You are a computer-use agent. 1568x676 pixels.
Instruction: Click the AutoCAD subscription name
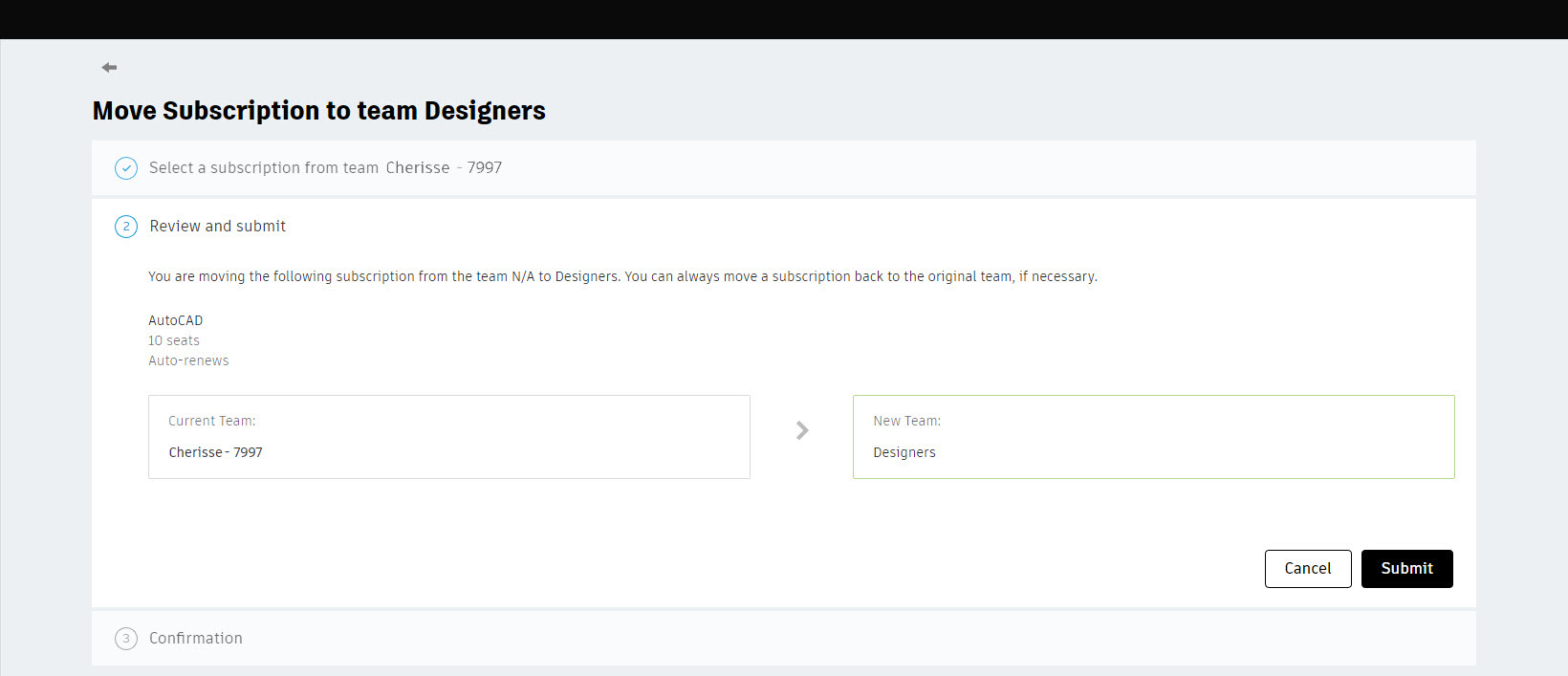[x=175, y=320]
